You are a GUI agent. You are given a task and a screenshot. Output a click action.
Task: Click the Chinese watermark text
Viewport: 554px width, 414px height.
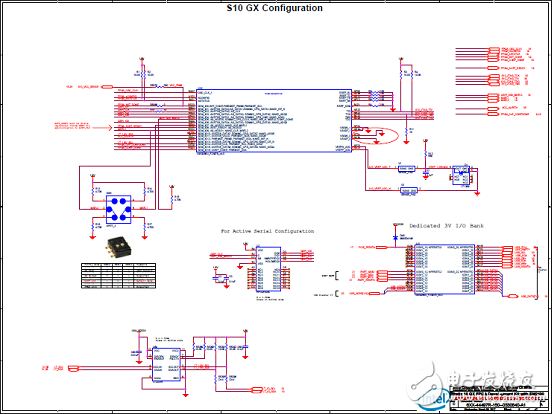(x=490, y=379)
